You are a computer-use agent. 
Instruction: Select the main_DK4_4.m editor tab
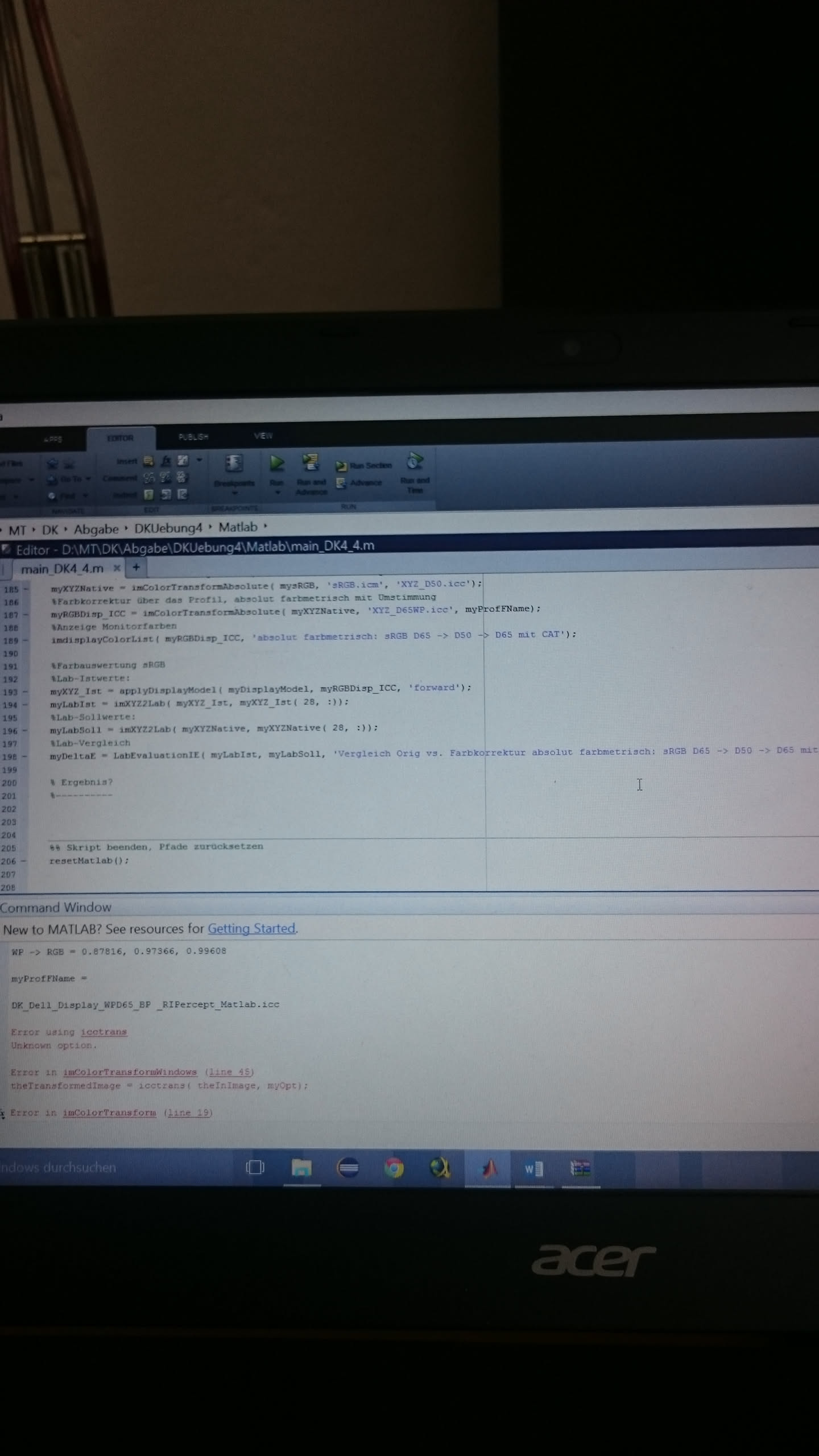coord(62,568)
